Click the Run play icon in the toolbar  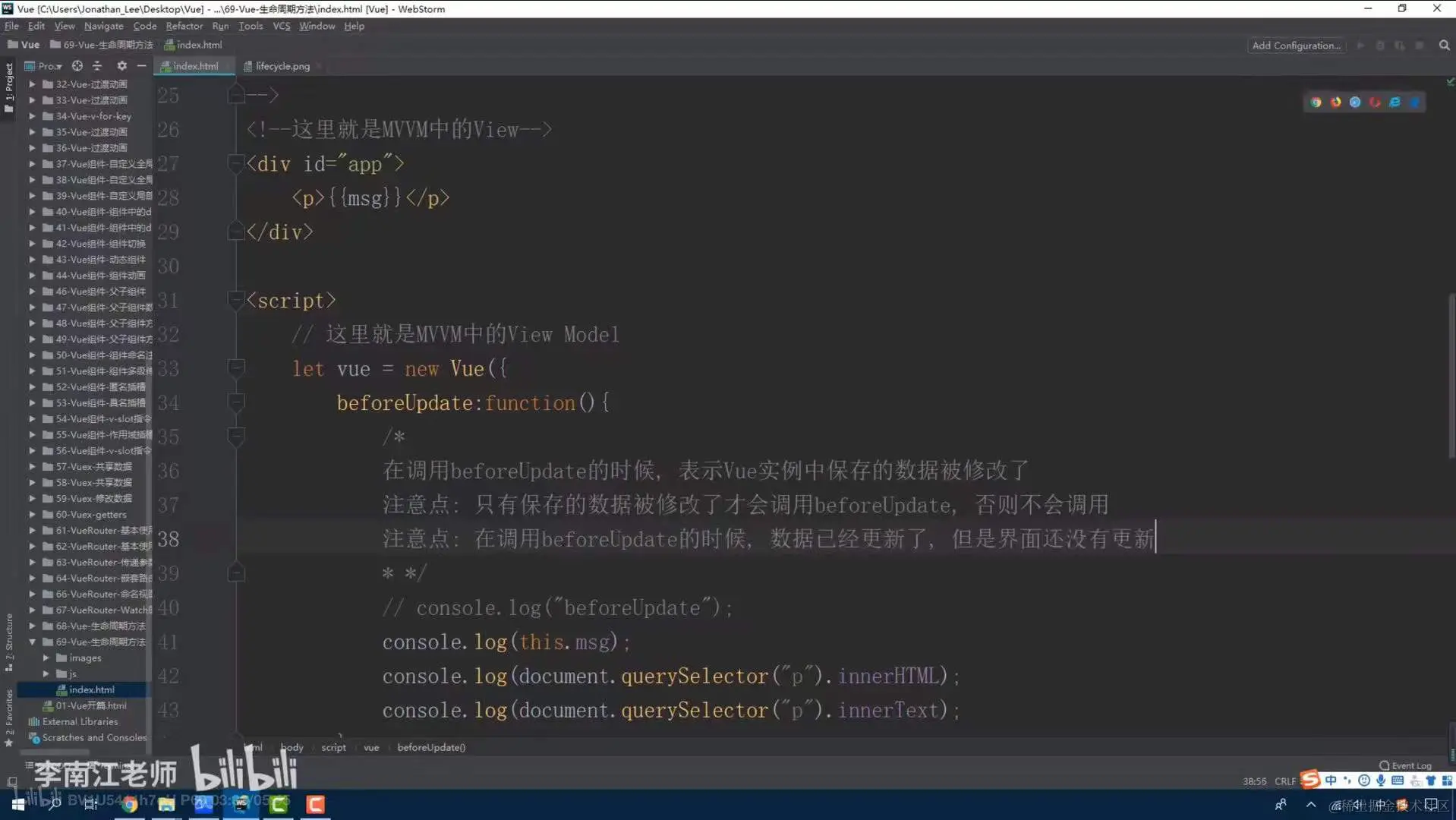click(1360, 45)
